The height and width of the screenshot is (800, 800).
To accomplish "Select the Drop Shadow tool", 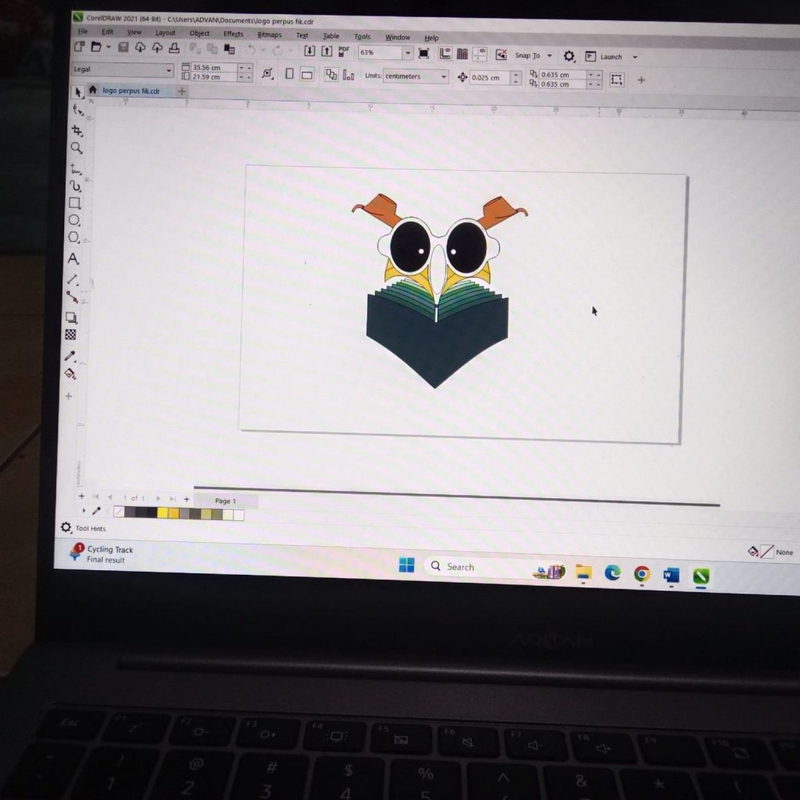I will click(71, 317).
